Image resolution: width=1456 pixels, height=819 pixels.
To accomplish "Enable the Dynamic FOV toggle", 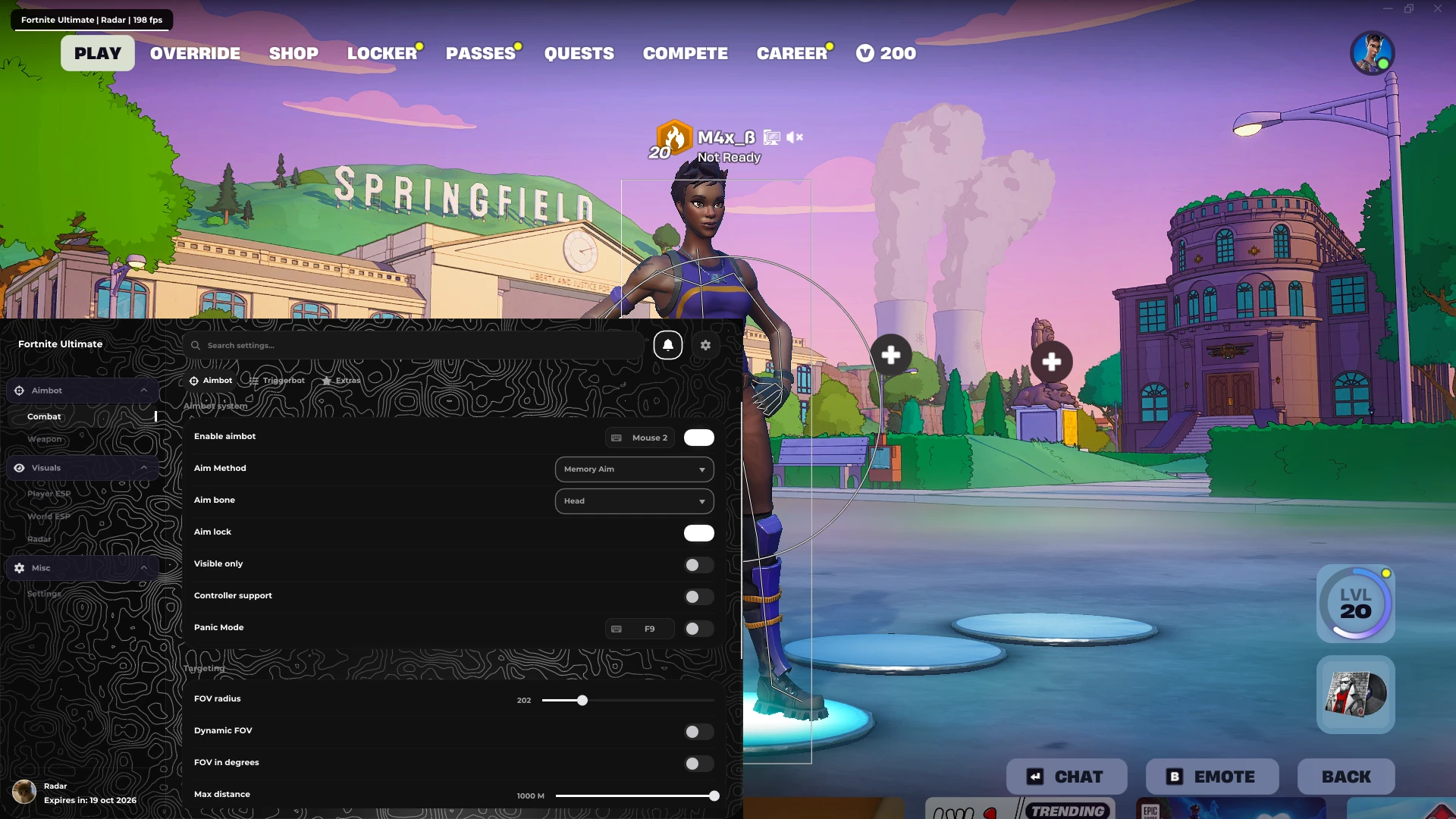I will [x=698, y=732].
